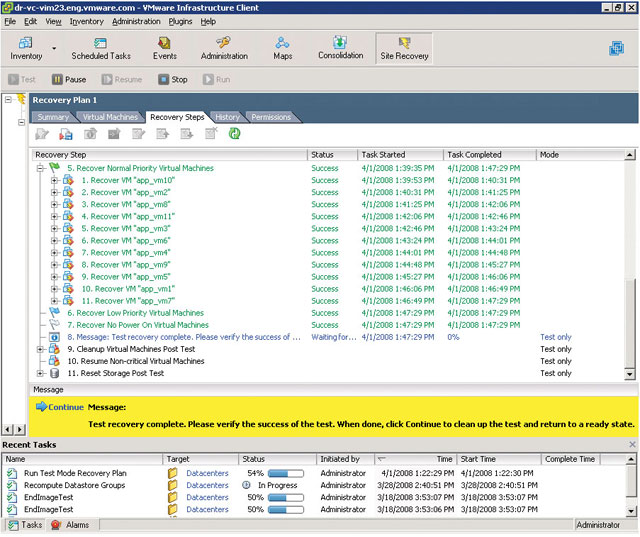Close the Recent Tasks panel
This screenshot has width=640, height=537.
(x=632, y=444)
